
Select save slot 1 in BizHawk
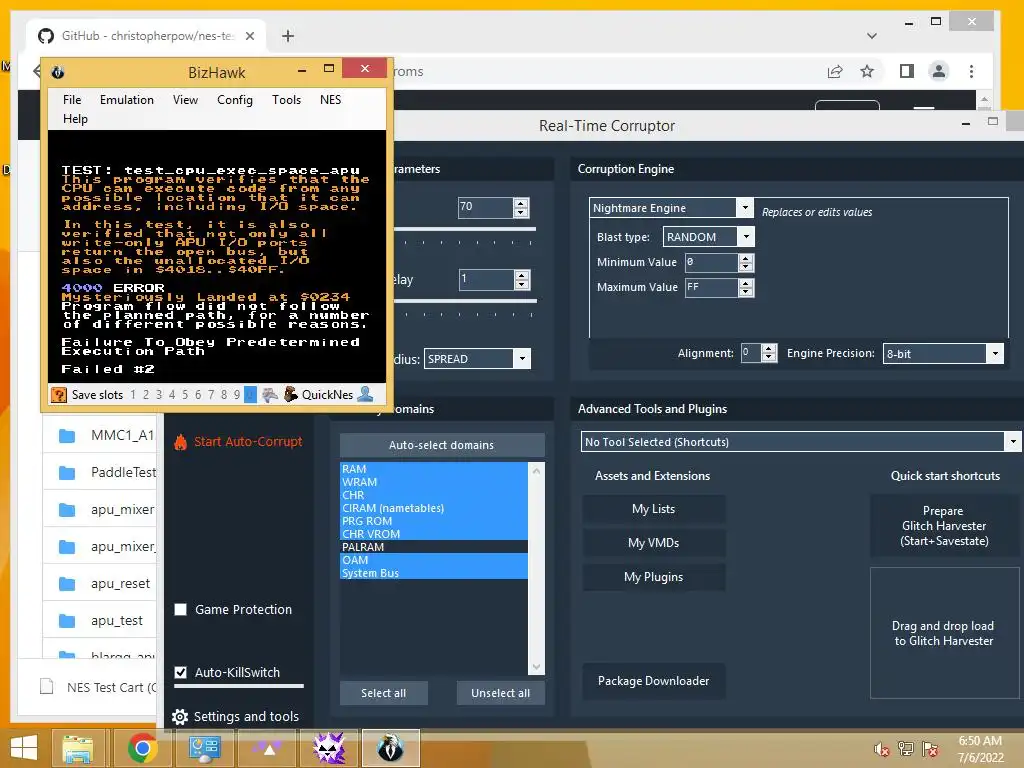pyautogui.click(x=133, y=394)
